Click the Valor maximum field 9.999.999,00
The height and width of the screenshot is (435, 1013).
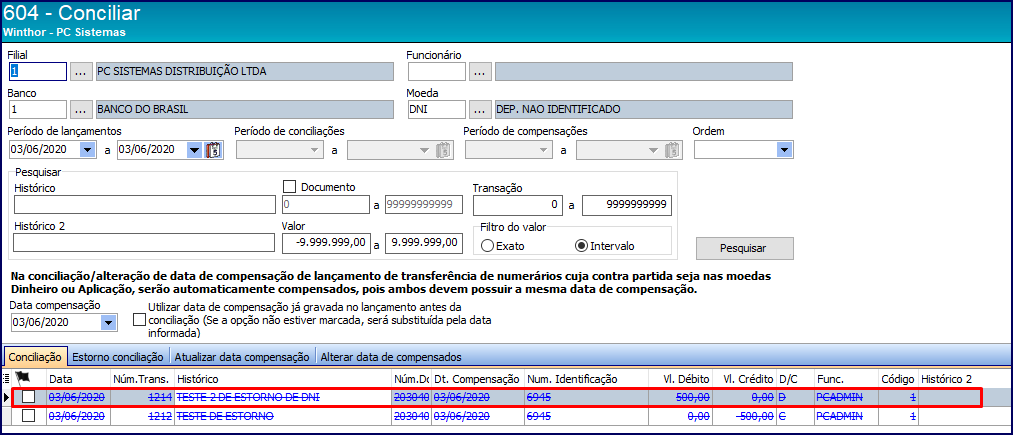424,243
